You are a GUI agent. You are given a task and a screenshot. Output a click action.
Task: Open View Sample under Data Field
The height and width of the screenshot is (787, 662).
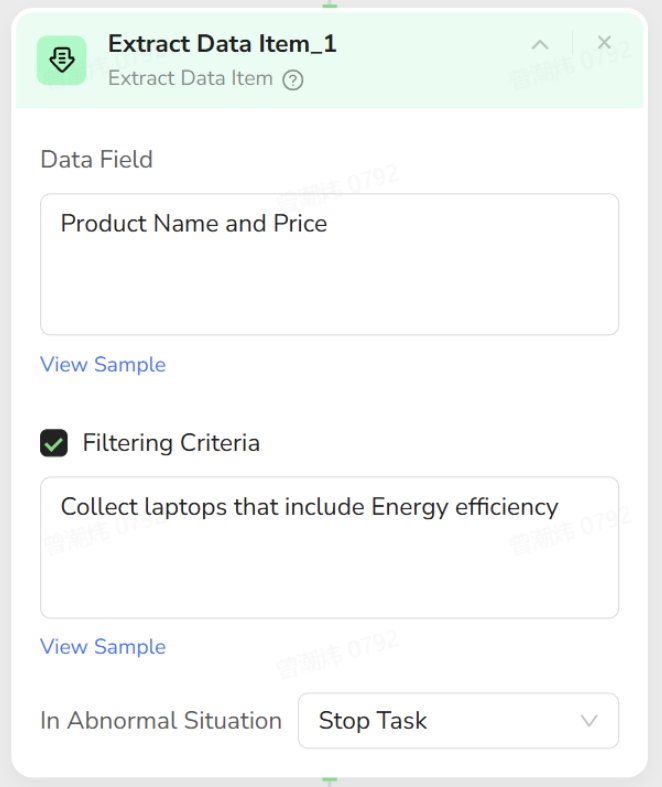click(x=103, y=364)
